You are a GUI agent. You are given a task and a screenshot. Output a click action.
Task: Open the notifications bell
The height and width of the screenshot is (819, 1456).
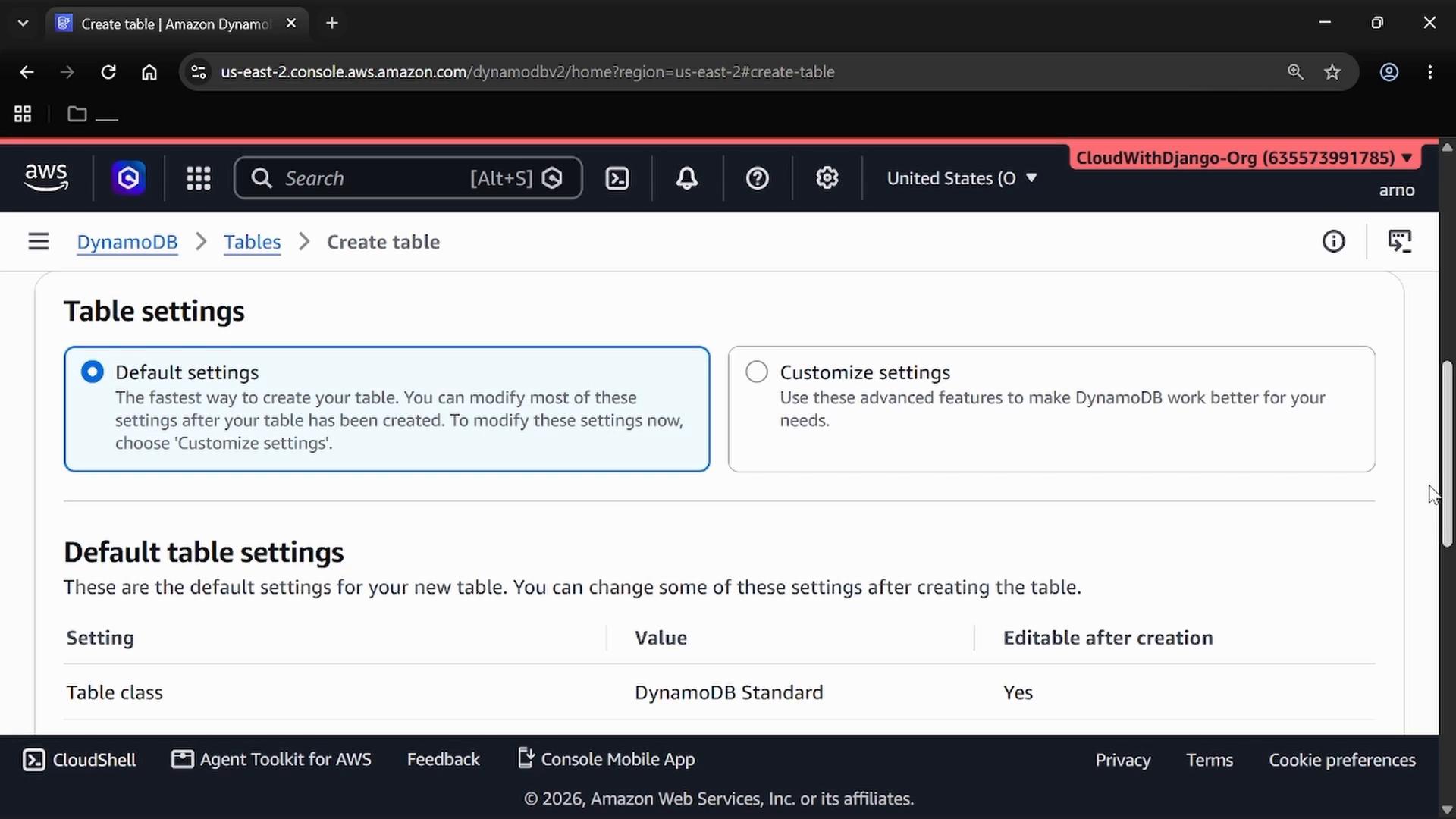(x=687, y=178)
